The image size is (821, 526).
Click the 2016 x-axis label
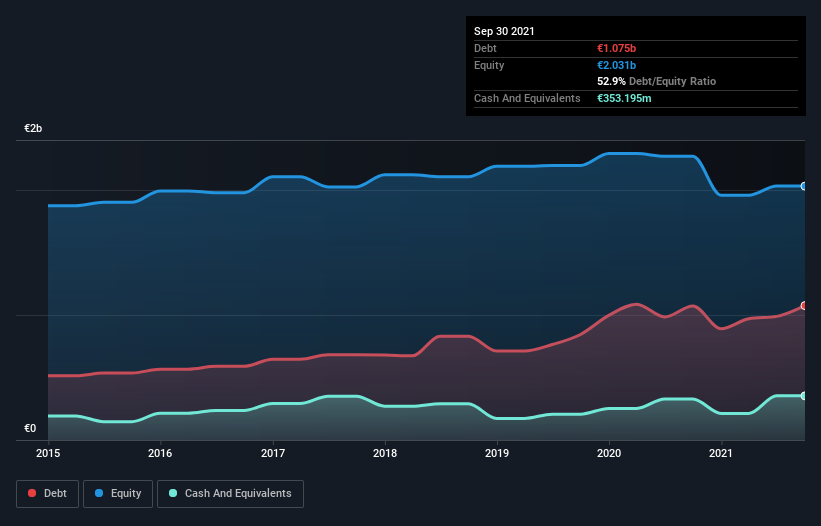pyautogui.click(x=160, y=453)
